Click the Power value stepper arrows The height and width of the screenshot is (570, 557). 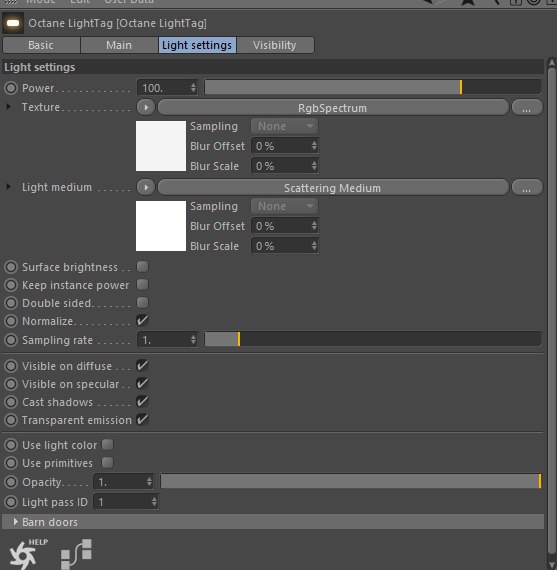point(193,88)
